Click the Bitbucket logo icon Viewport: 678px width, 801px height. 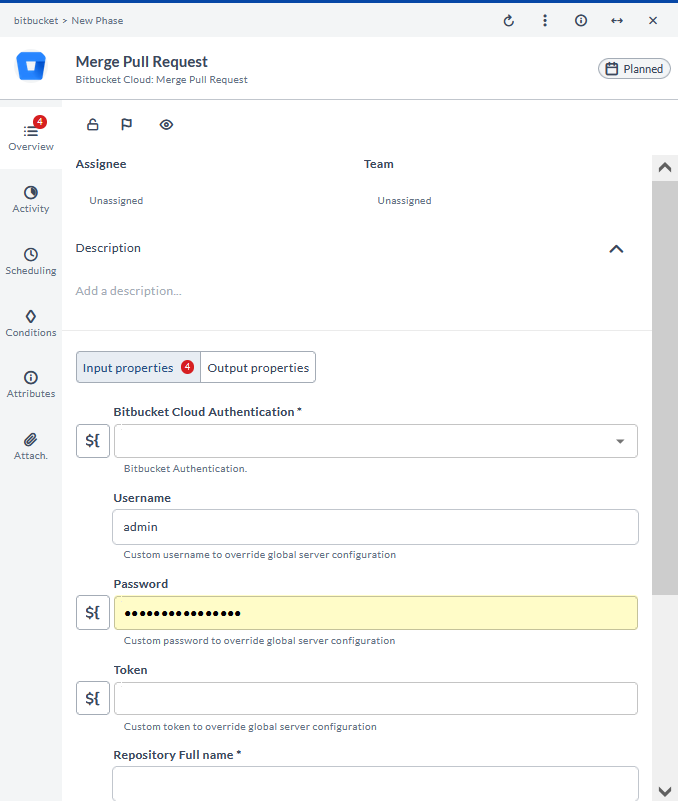(31, 67)
